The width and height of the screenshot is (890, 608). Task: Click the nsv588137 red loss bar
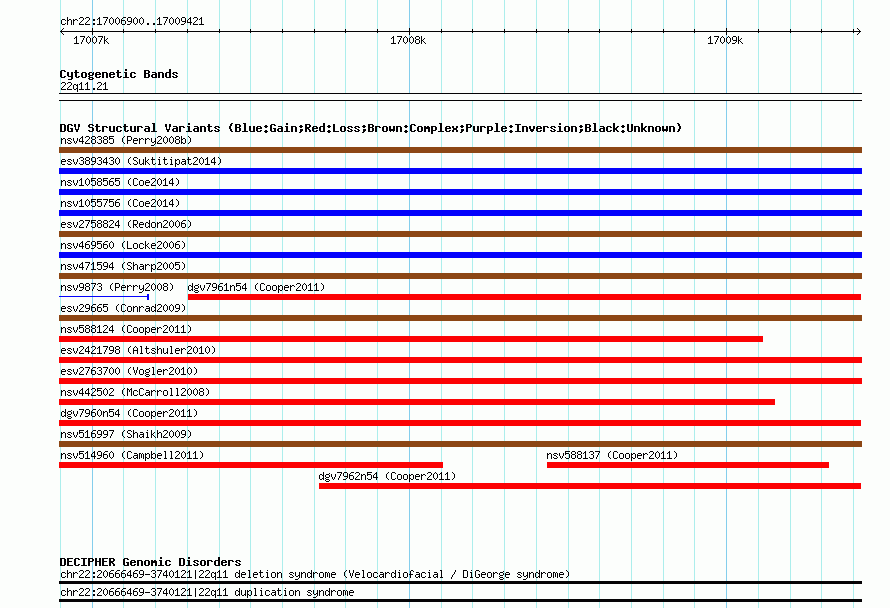(688, 465)
